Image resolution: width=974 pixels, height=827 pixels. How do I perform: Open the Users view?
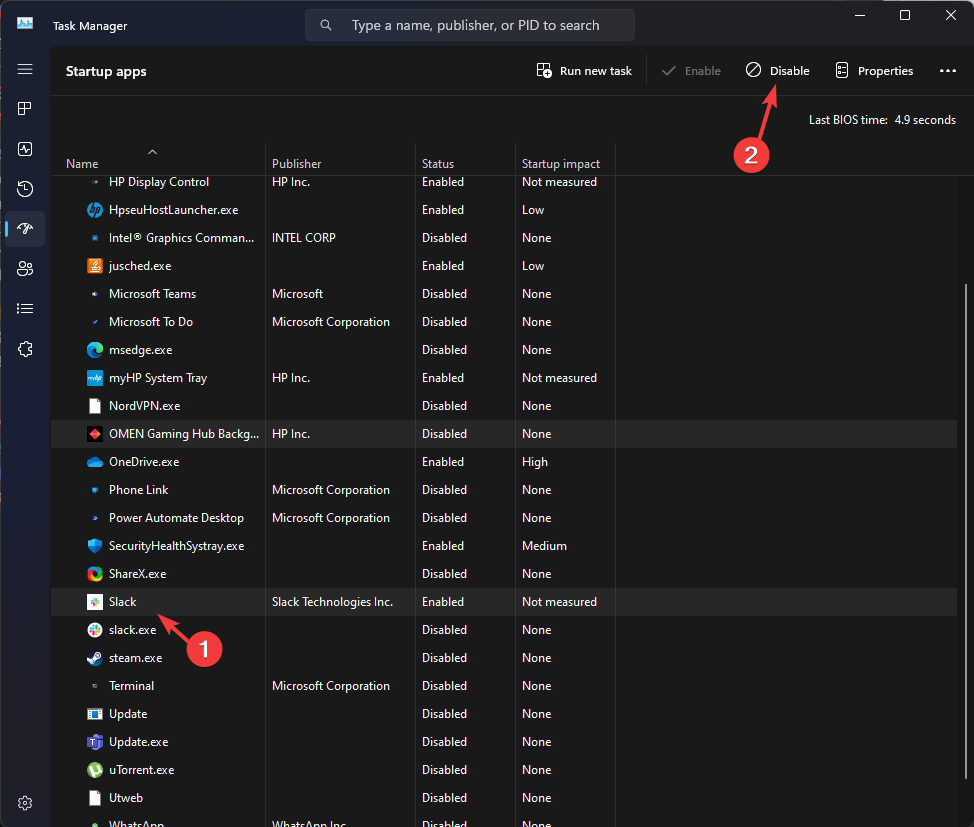point(25,268)
